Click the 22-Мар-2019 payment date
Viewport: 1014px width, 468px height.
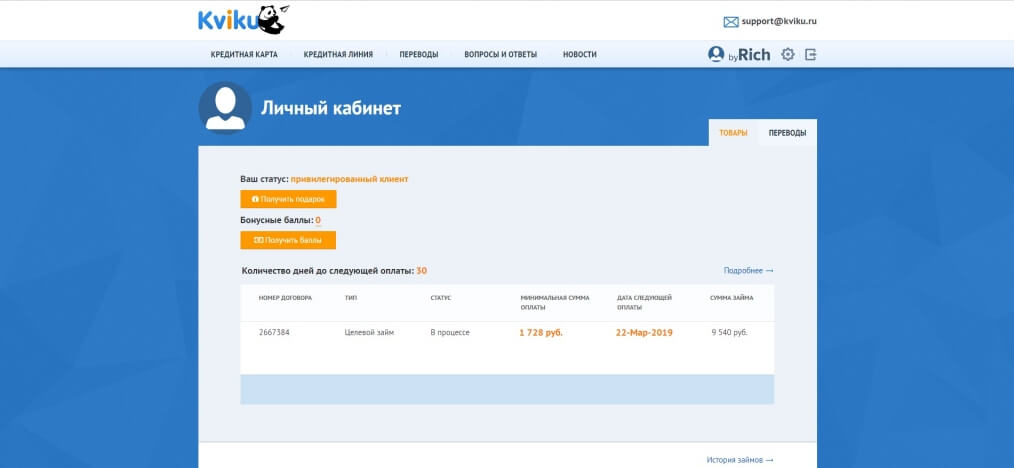644,332
